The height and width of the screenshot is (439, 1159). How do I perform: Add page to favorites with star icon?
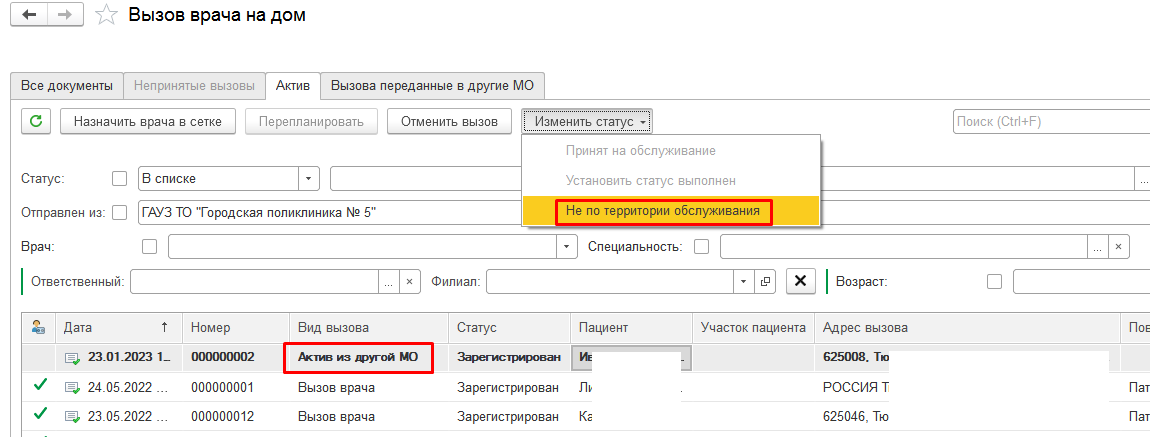click(x=104, y=16)
